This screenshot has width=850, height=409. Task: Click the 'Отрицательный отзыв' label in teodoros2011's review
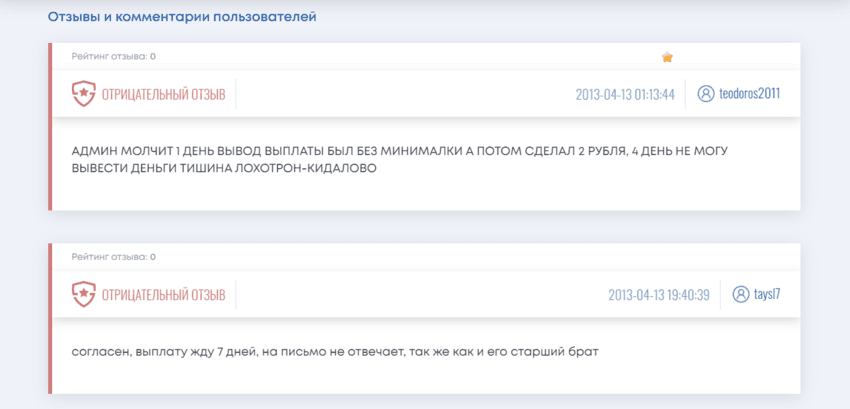coord(164,94)
